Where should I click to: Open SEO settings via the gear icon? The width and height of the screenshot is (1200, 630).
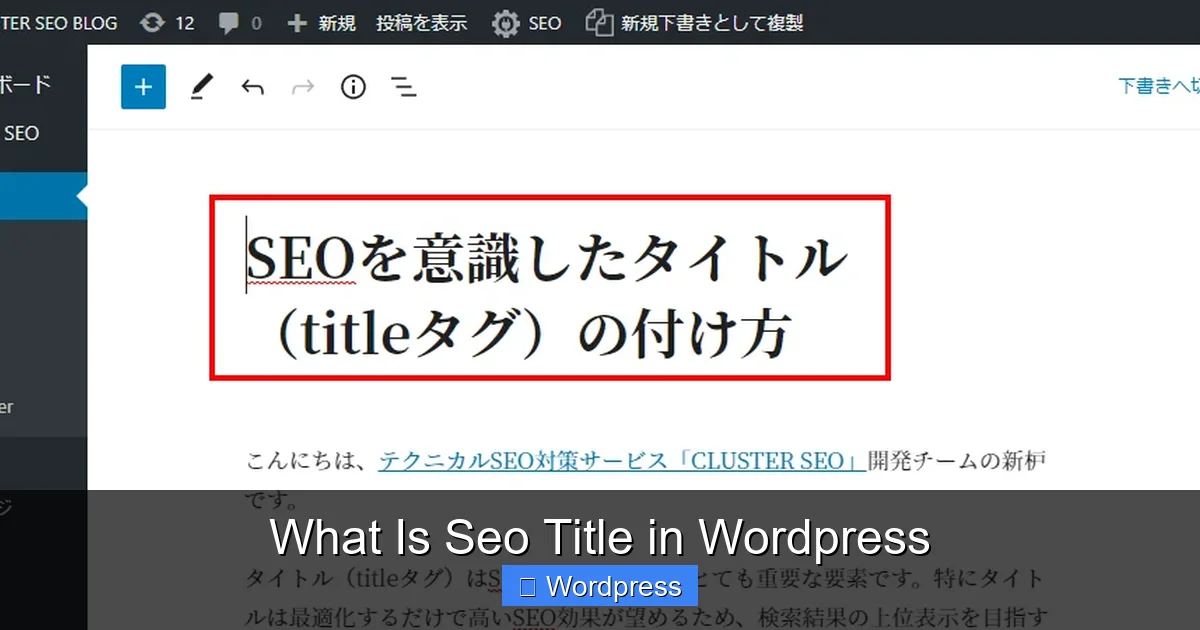[x=527, y=22]
